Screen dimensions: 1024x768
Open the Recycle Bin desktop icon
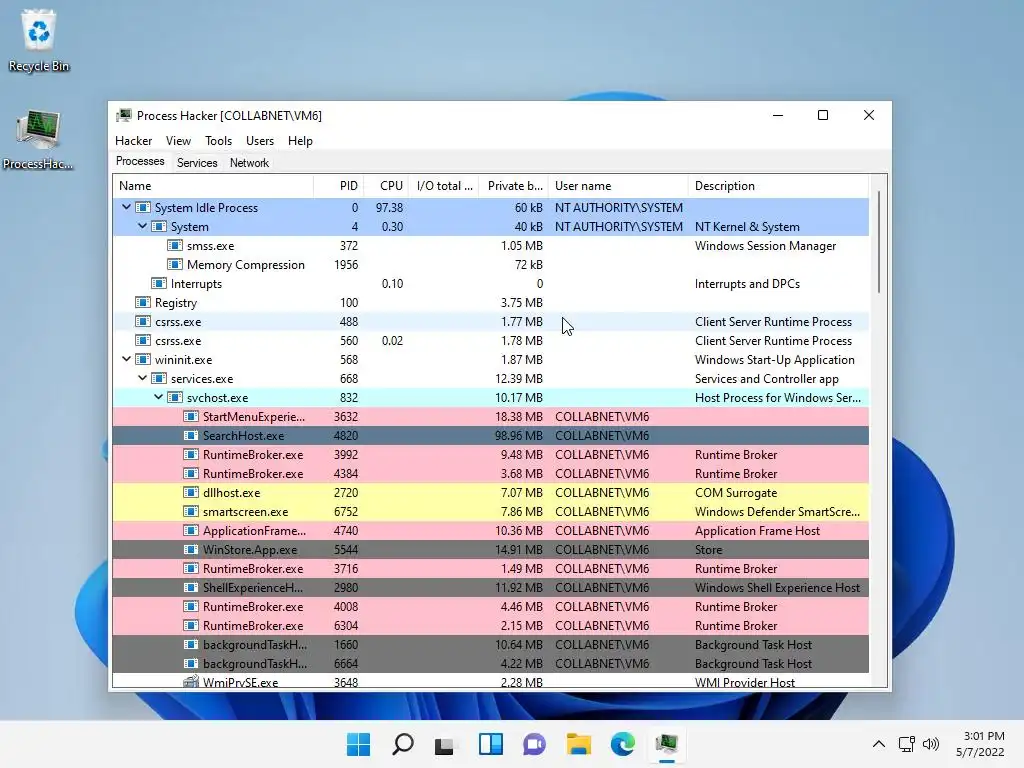point(39,40)
